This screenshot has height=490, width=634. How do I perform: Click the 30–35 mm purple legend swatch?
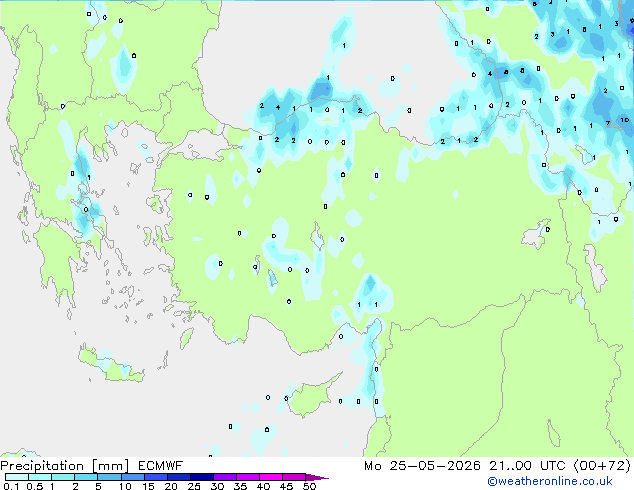224,477
